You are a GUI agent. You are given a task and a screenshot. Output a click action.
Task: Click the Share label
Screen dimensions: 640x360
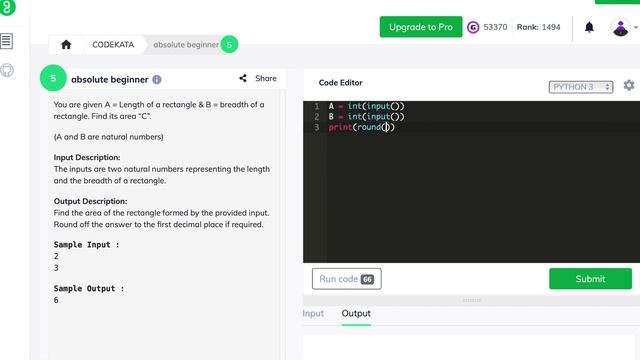[x=266, y=78]
